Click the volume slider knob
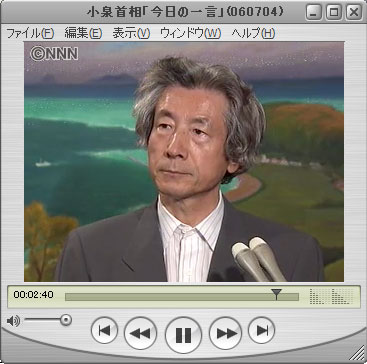This screenshot has height=364, width=367. [66, 320]
